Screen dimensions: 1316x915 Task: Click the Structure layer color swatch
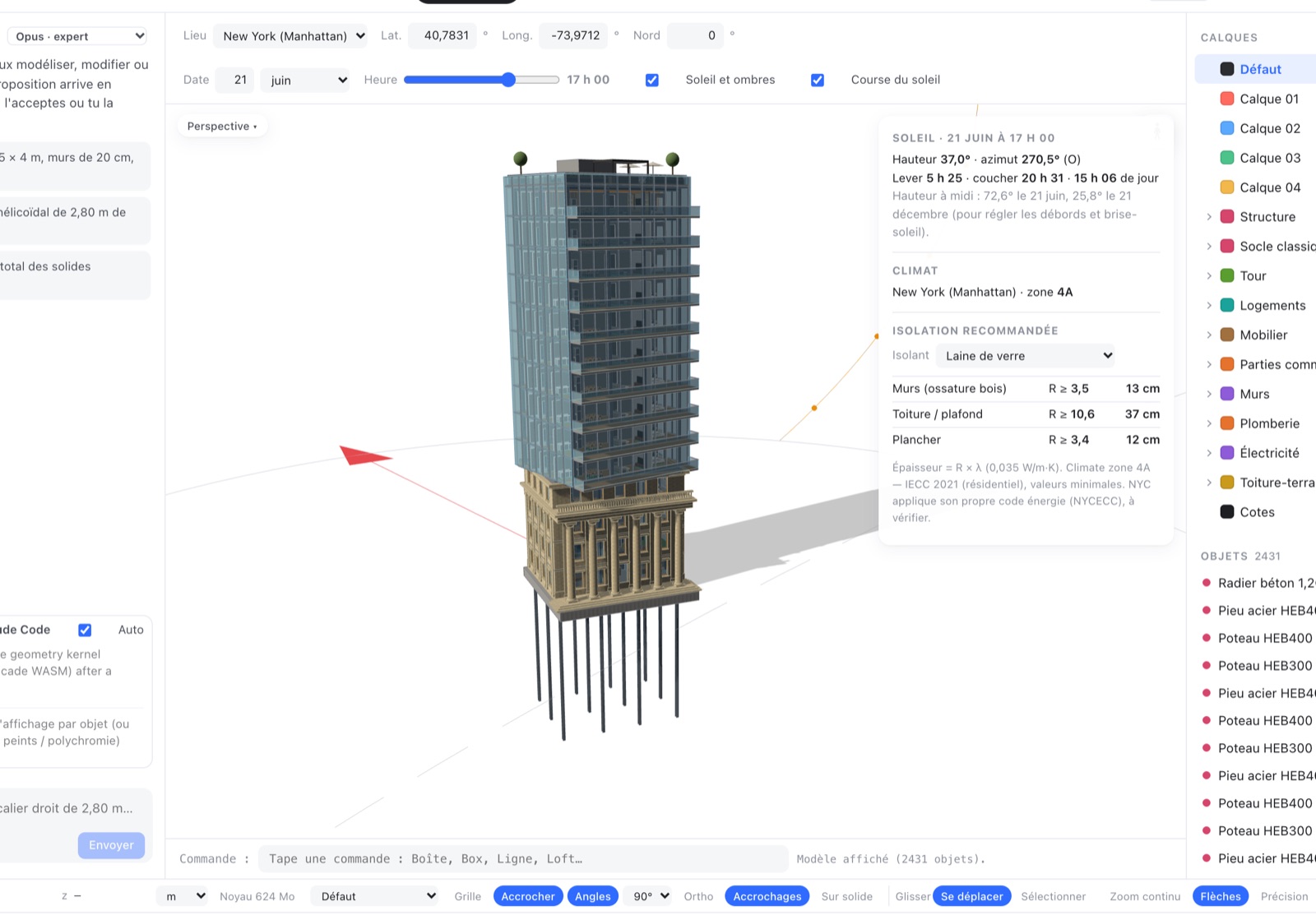[x=1227, y=217]
